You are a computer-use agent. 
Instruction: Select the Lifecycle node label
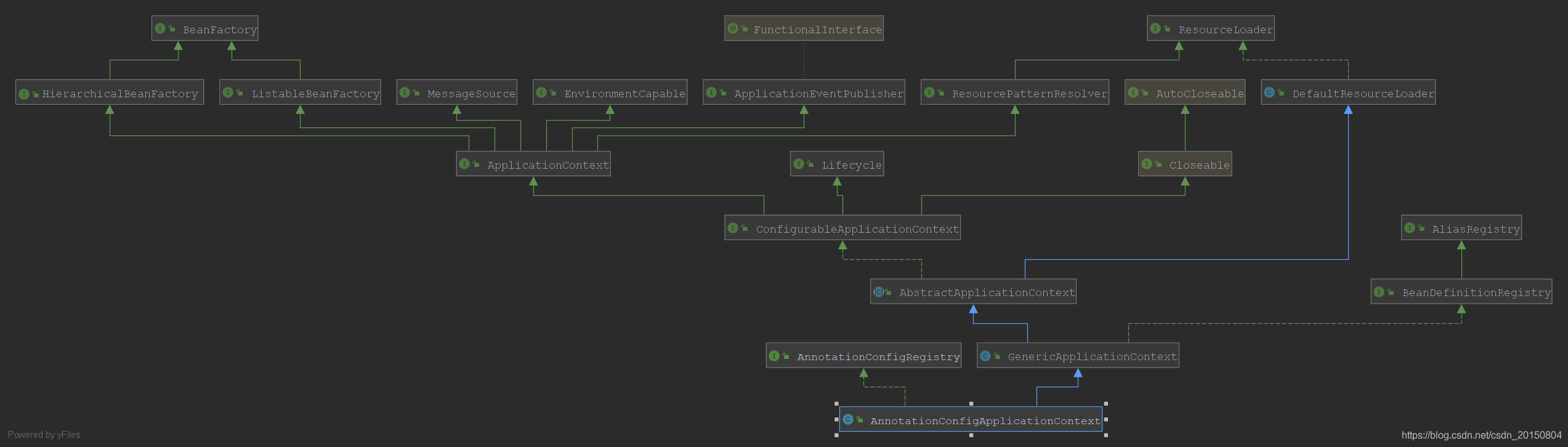point(852,165)
